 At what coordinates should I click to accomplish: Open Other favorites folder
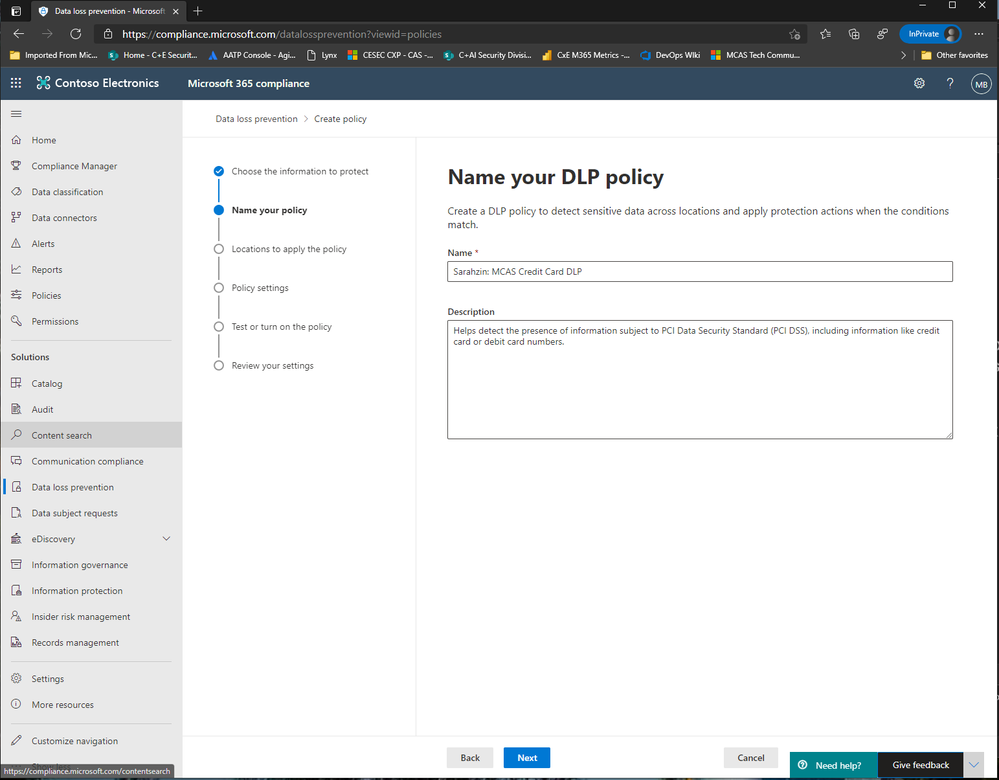954,55
